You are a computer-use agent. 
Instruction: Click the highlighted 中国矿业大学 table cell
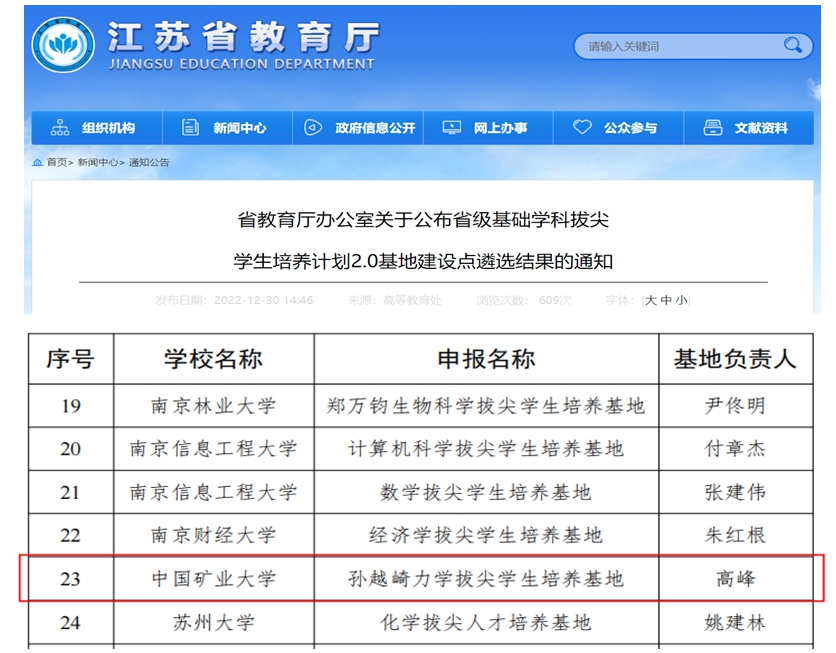(213, 579)
